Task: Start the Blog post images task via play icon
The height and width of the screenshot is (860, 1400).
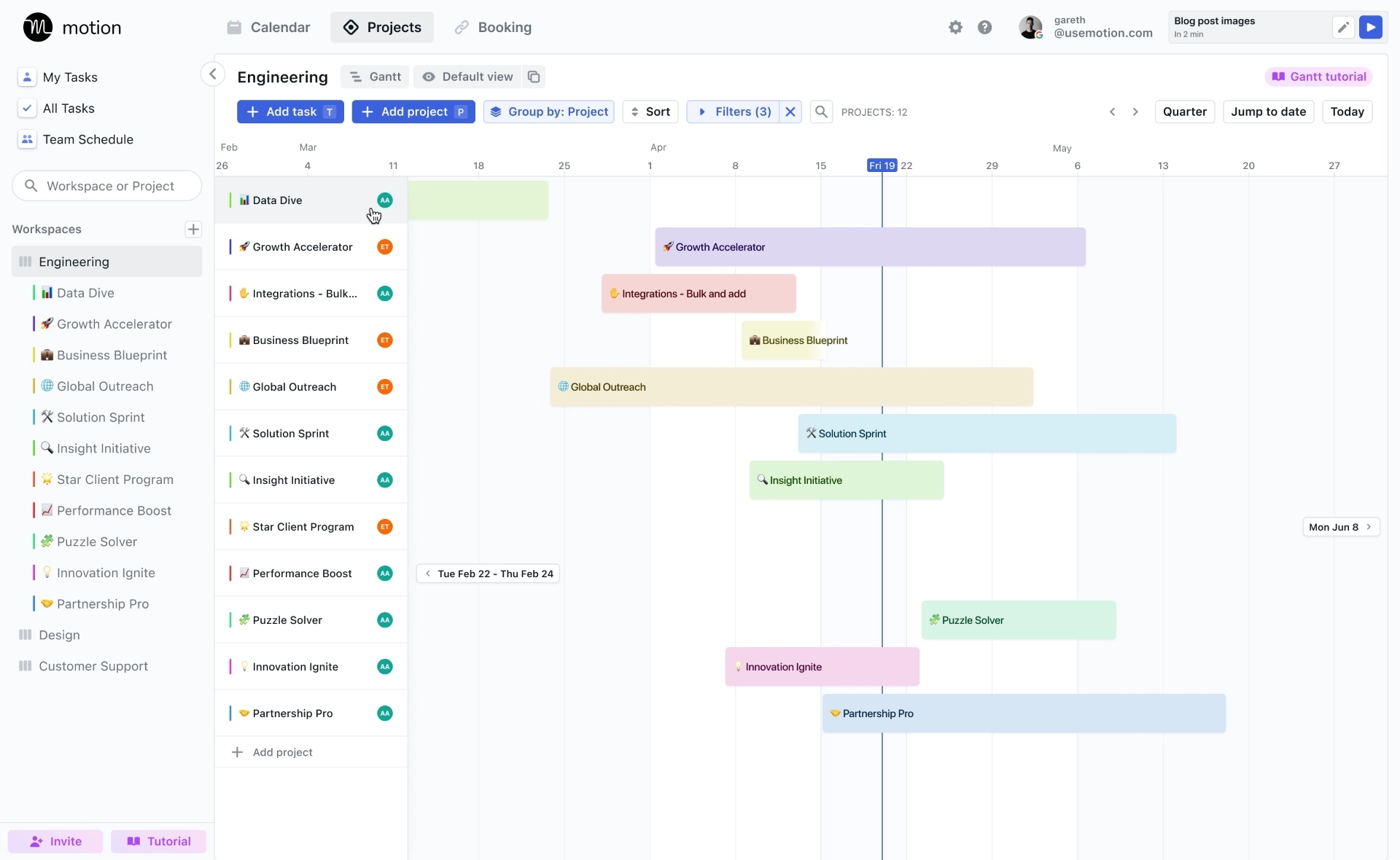Action: click(x=1372, y=27)
